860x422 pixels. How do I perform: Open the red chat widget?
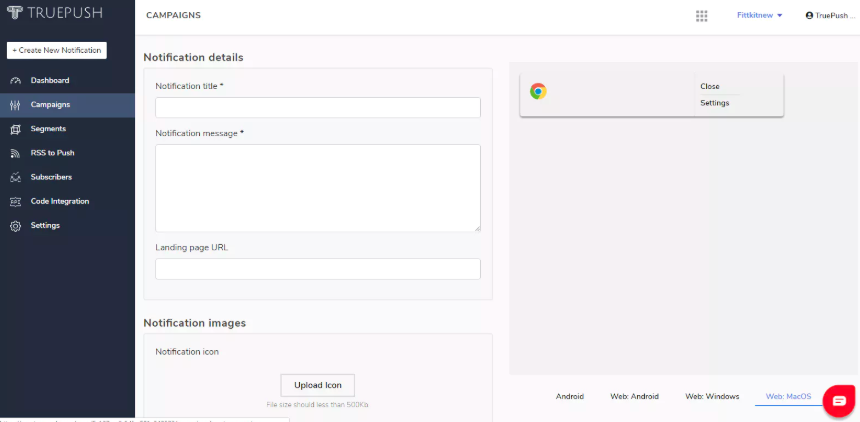coord(839,401)
